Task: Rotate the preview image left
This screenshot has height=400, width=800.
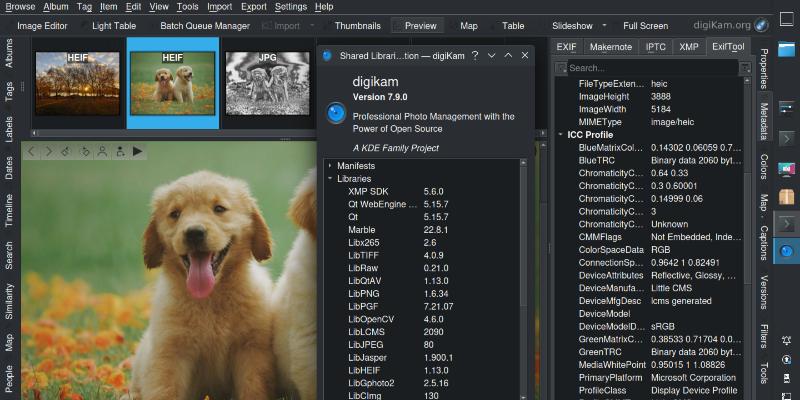Action: pos(65,152)
